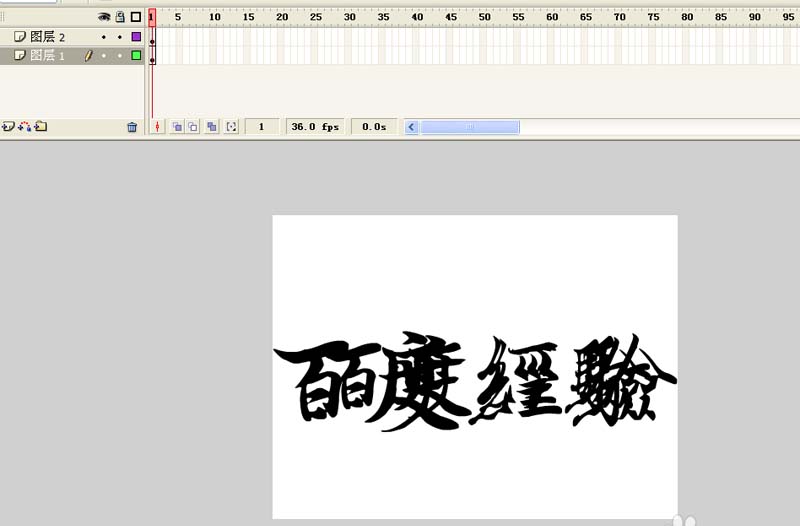
Task: Enable edit multiple frames
Action: coord(212,127)
